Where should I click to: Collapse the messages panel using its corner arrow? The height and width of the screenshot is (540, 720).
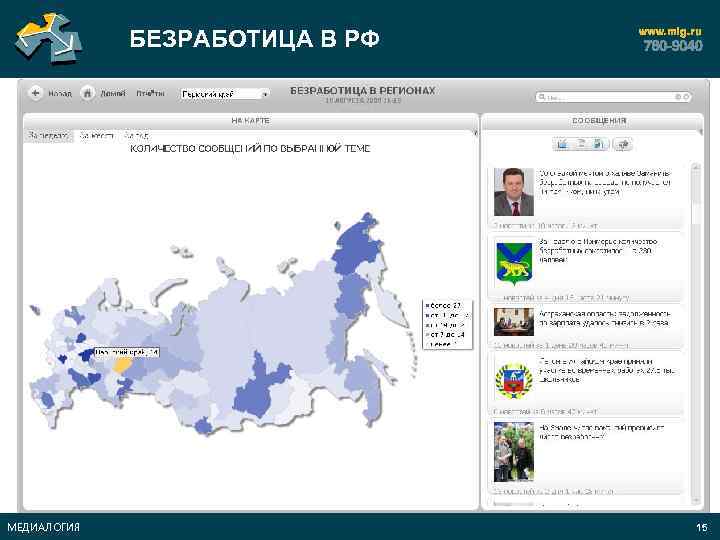[x=700, y=132]
